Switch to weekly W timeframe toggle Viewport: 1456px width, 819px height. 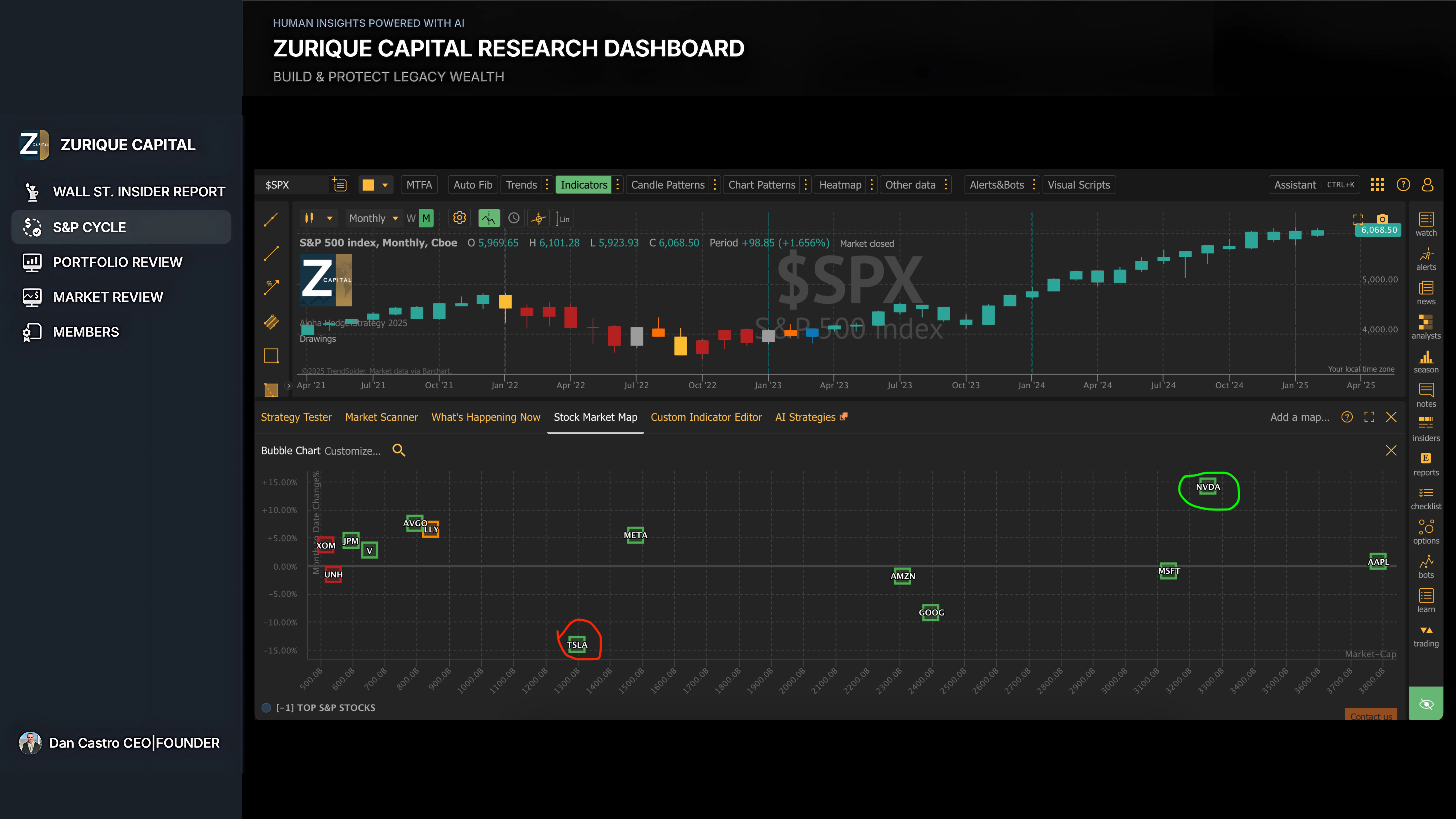click(x=411, y=218)
